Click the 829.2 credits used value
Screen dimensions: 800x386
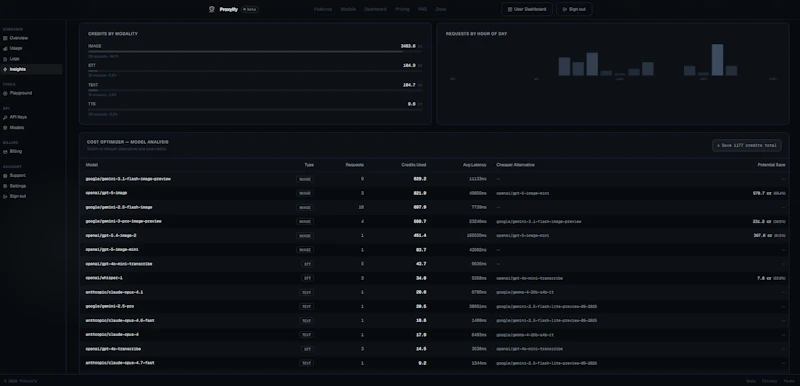(420, 179)
